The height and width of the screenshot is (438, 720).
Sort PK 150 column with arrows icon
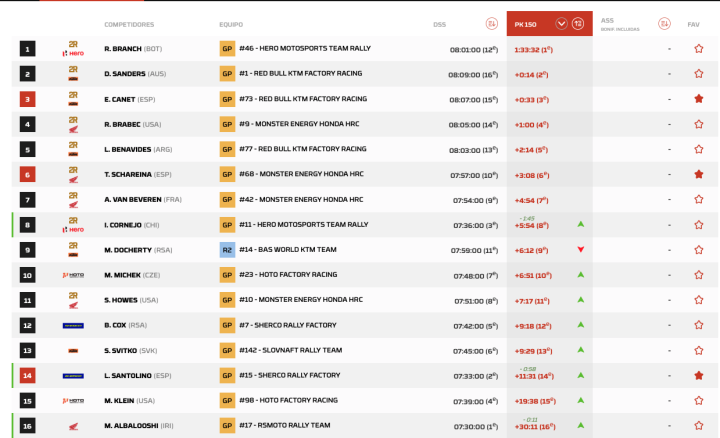578,23
